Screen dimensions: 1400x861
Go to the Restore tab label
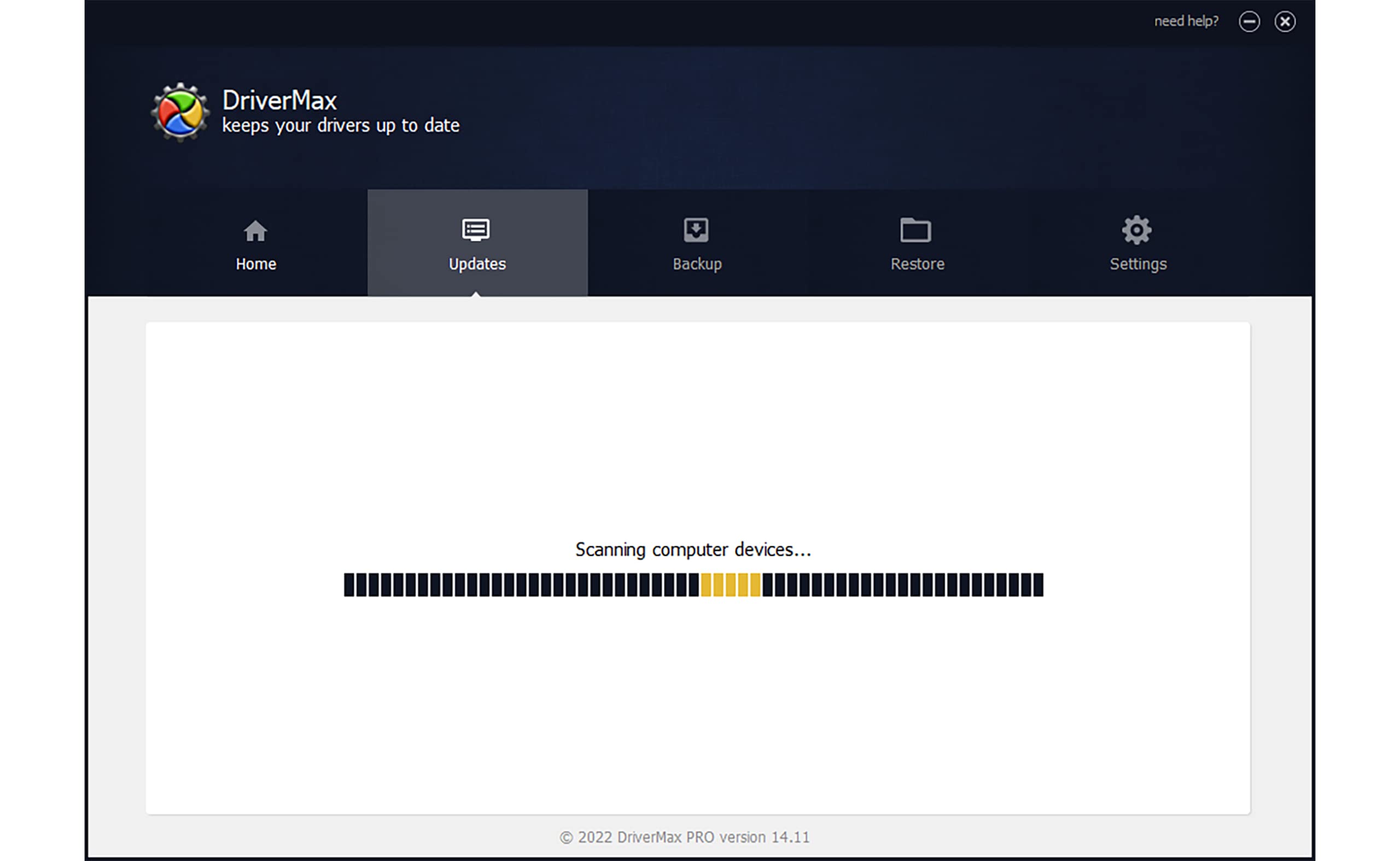[918, 264]
